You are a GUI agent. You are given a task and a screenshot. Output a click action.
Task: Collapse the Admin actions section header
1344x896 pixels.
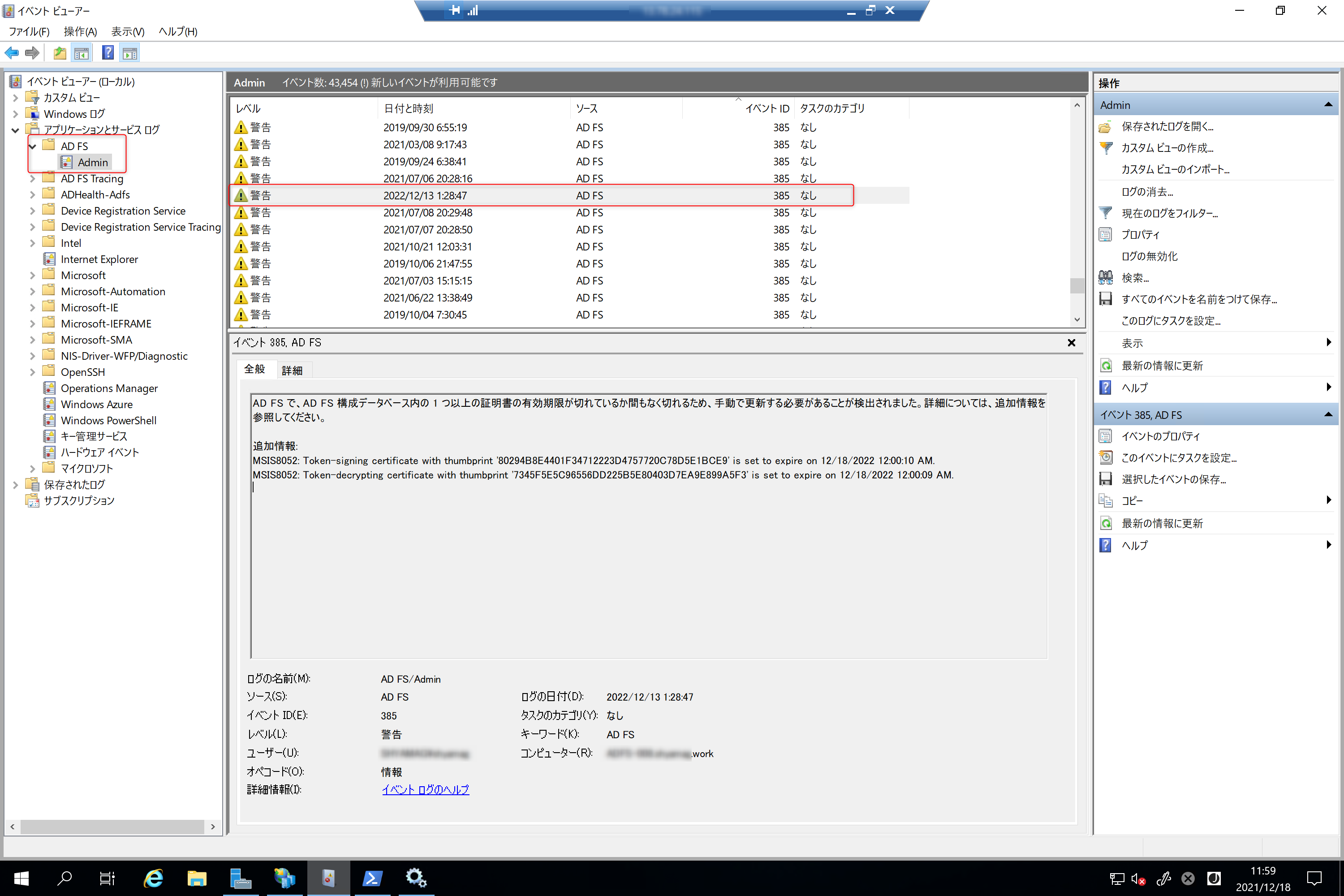1328,104
